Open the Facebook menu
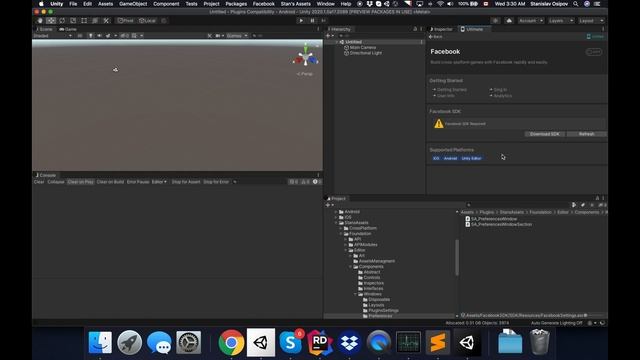 click(264, 4)
